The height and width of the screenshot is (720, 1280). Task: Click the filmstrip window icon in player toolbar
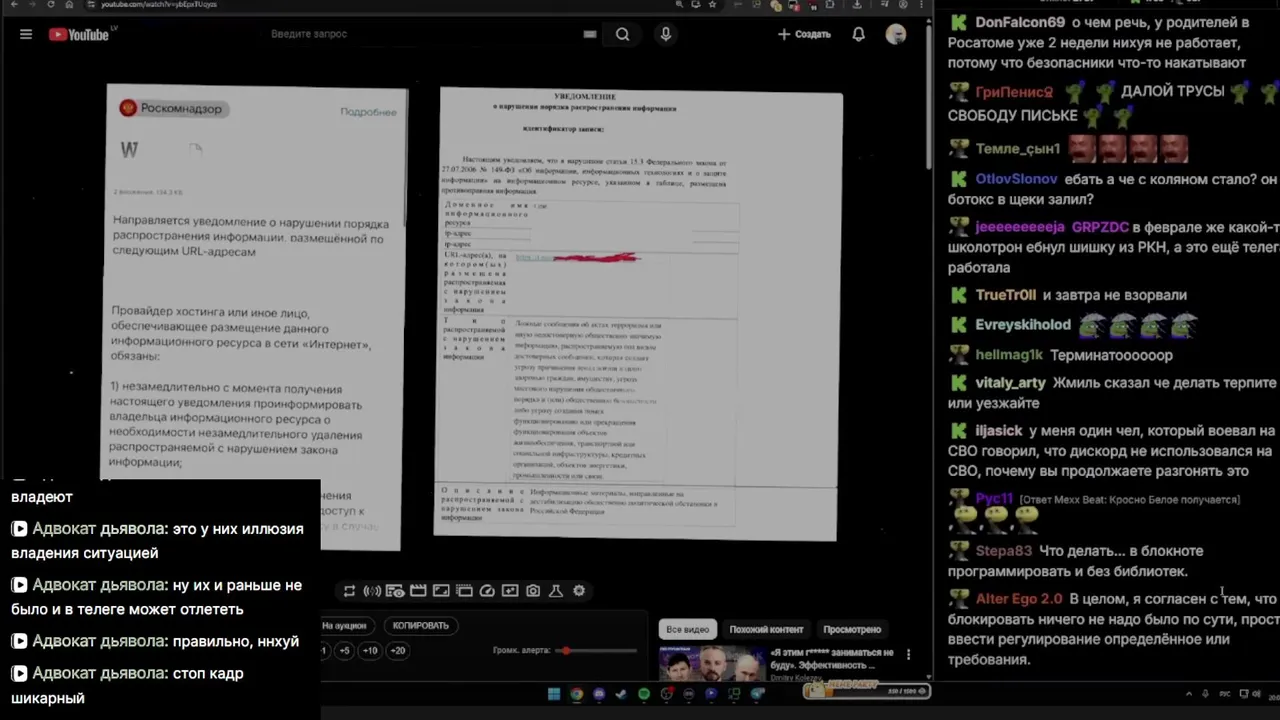pos(464,591)
